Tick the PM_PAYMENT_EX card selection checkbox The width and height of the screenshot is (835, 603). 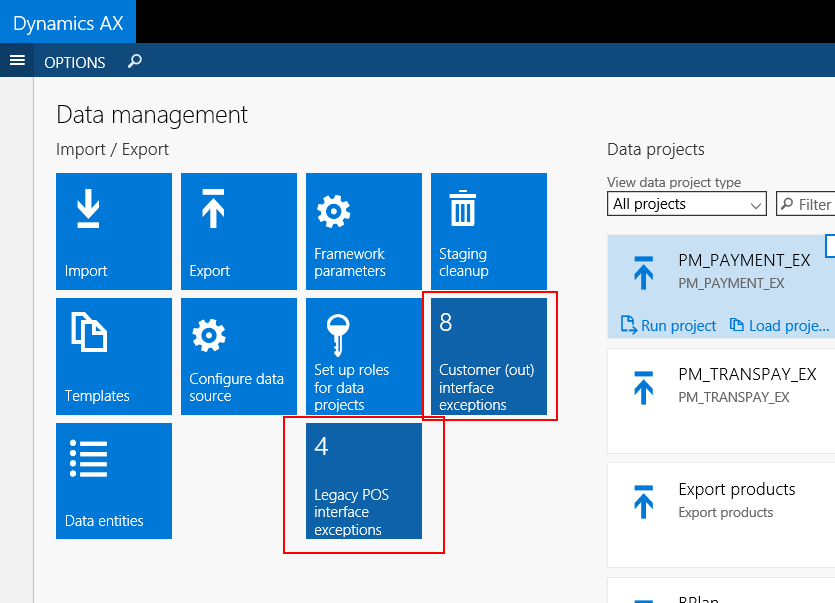pyautogui.click(x=830, y=246)
